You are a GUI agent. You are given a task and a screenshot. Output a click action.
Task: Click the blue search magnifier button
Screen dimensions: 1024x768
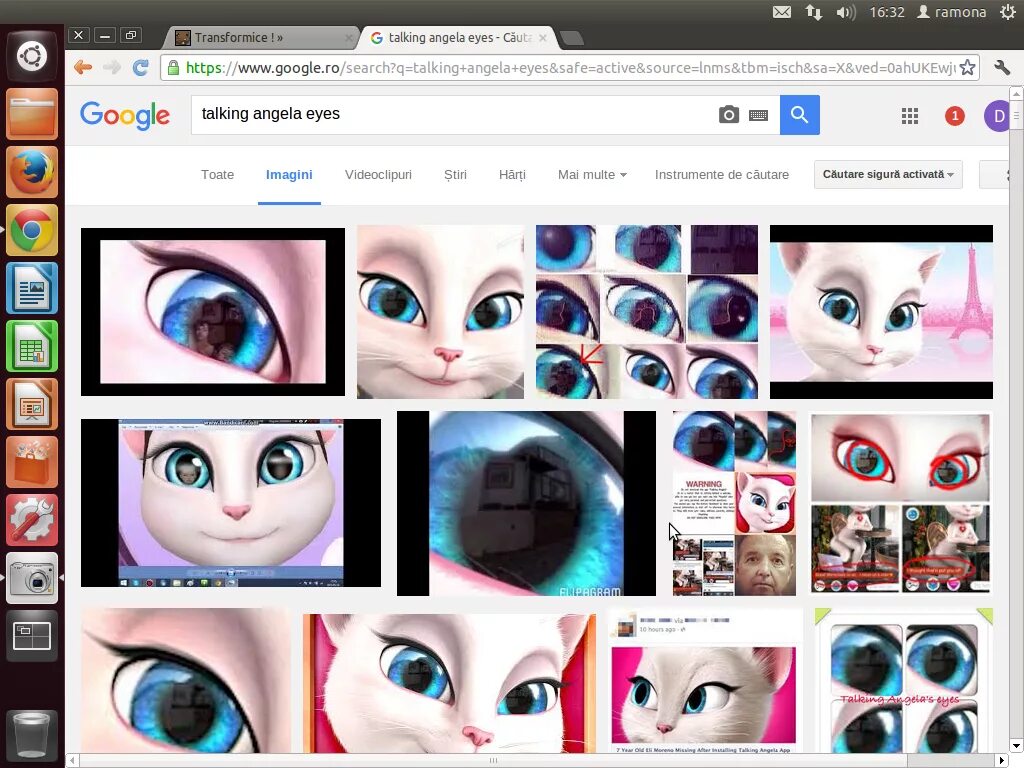pyautogui.click(x=799, y=115)
